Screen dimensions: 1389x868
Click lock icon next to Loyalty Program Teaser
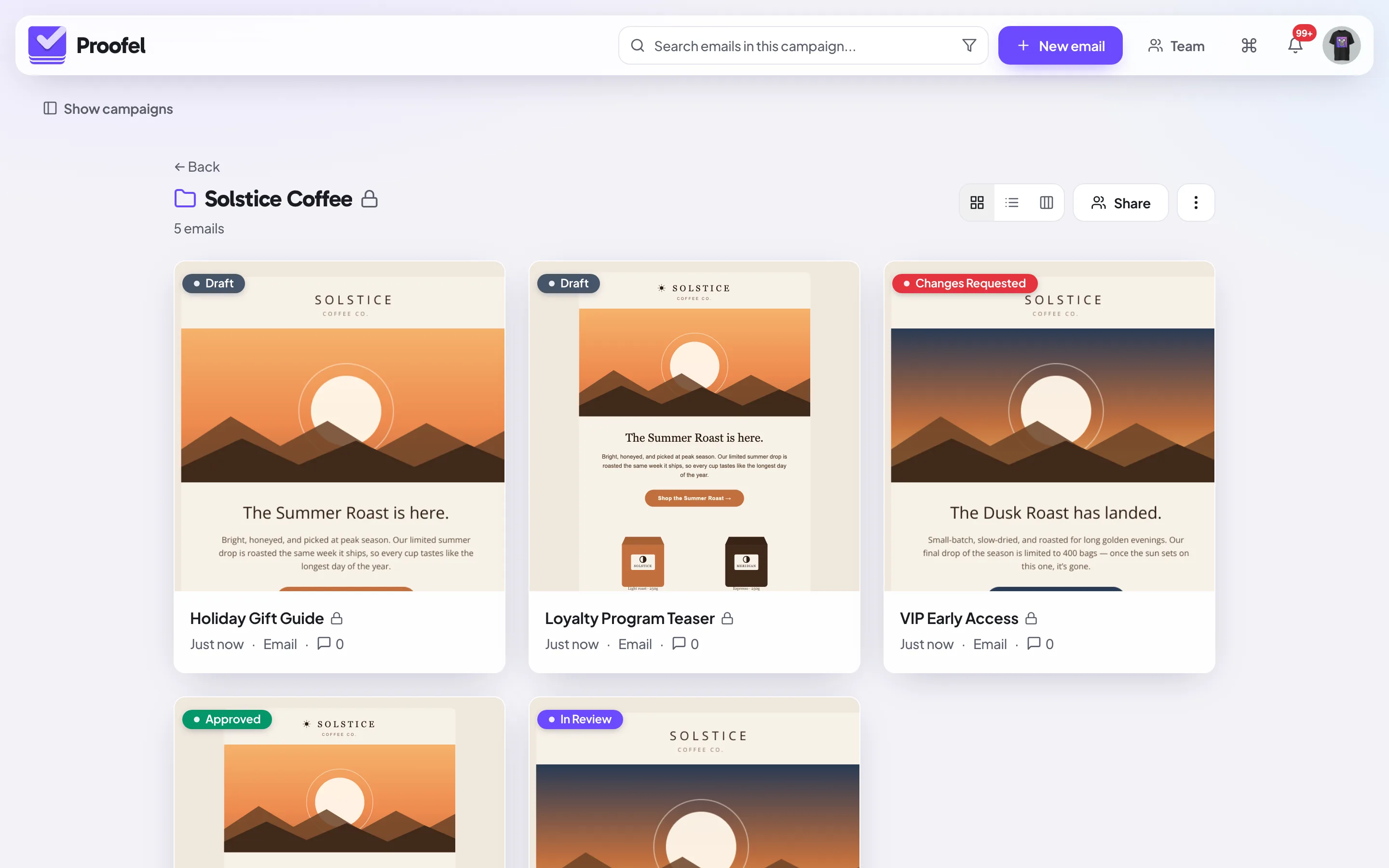click(x=727, y=618)
